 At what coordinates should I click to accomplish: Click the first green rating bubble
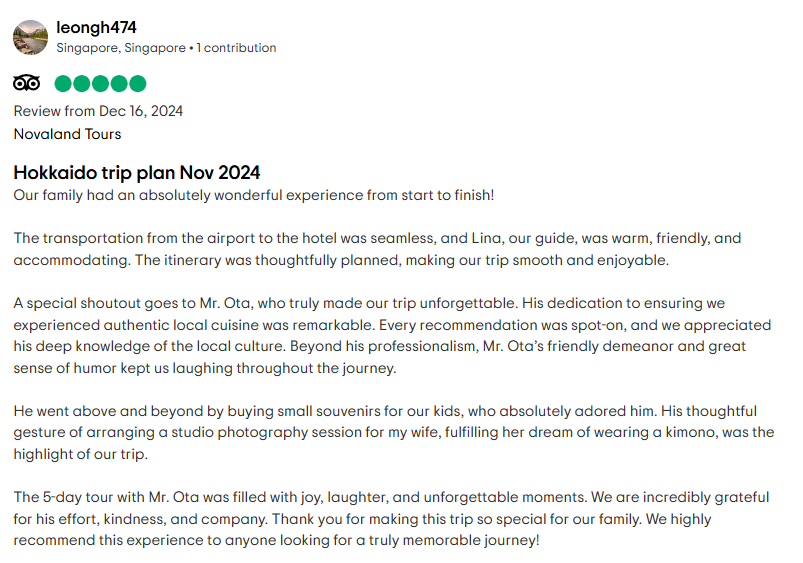coord(63,84)
